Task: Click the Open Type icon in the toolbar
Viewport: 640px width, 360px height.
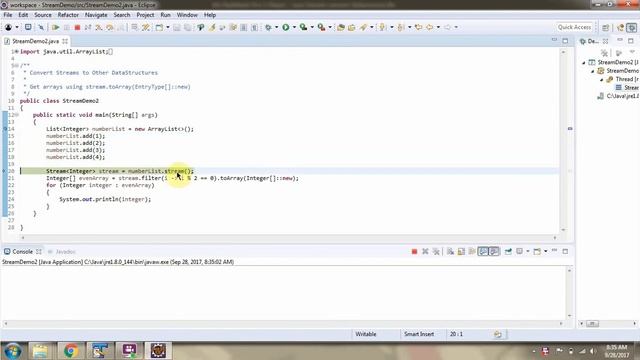Action: 341,27
